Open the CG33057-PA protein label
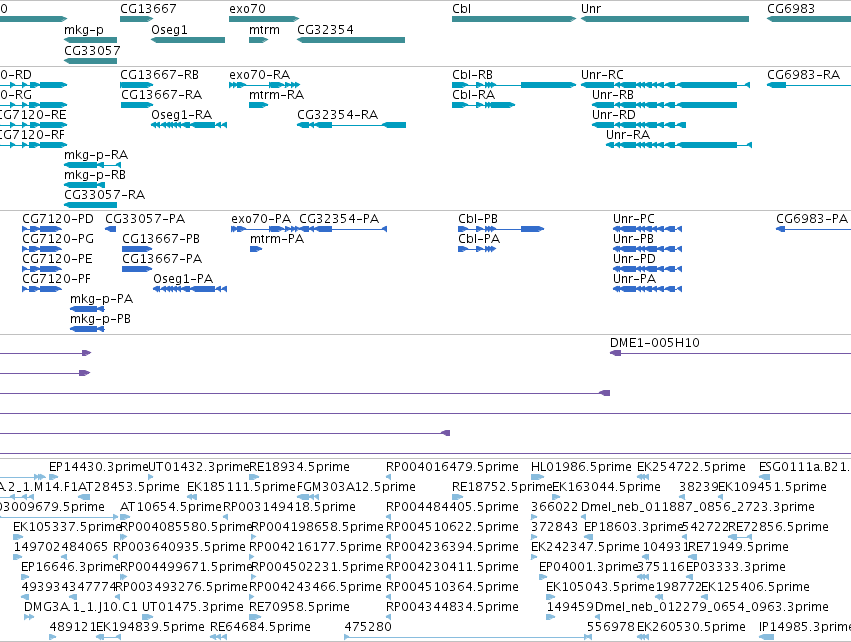 coord(145,219)
